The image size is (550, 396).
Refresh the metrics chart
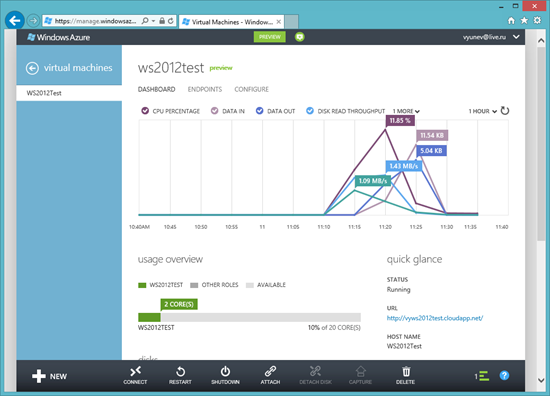click(505, 111)
